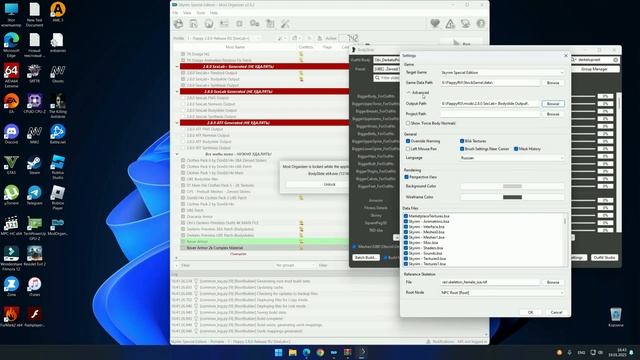Select the iTunes desktop icon
This screenshot has height=360, width=640.
tap(34, 287)
